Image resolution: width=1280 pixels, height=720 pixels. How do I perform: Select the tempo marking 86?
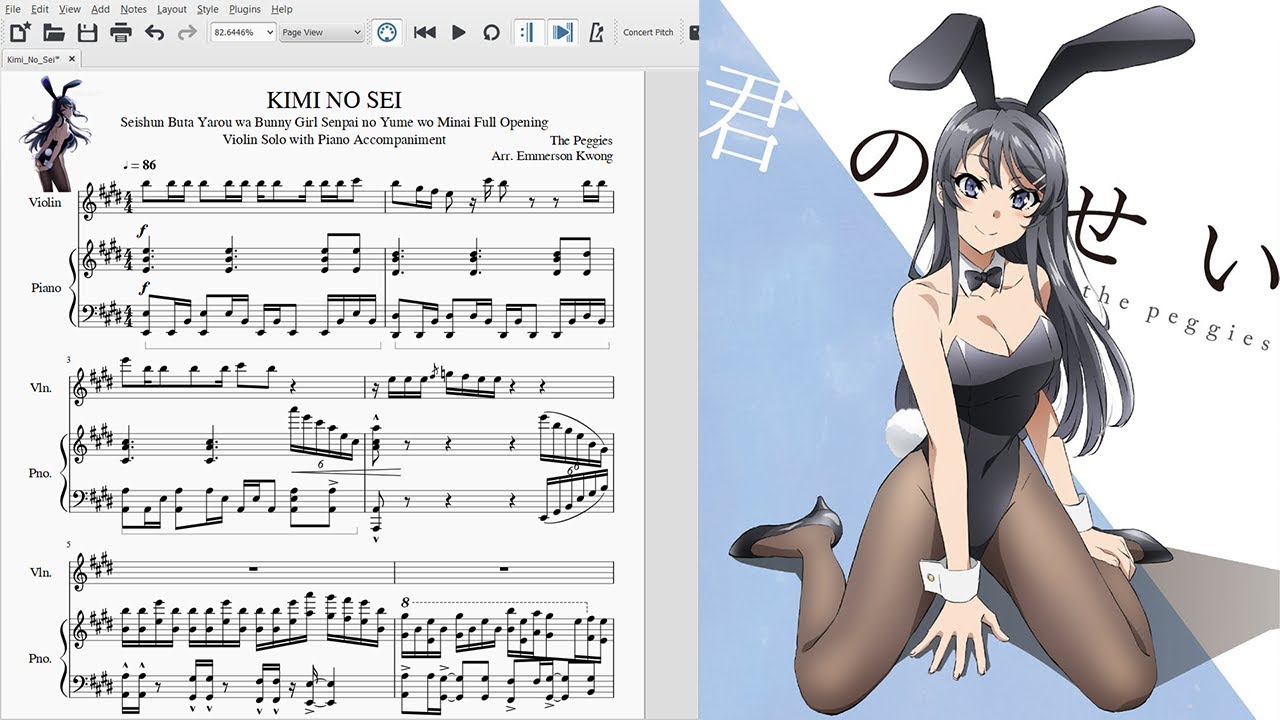tap(140, 165)
